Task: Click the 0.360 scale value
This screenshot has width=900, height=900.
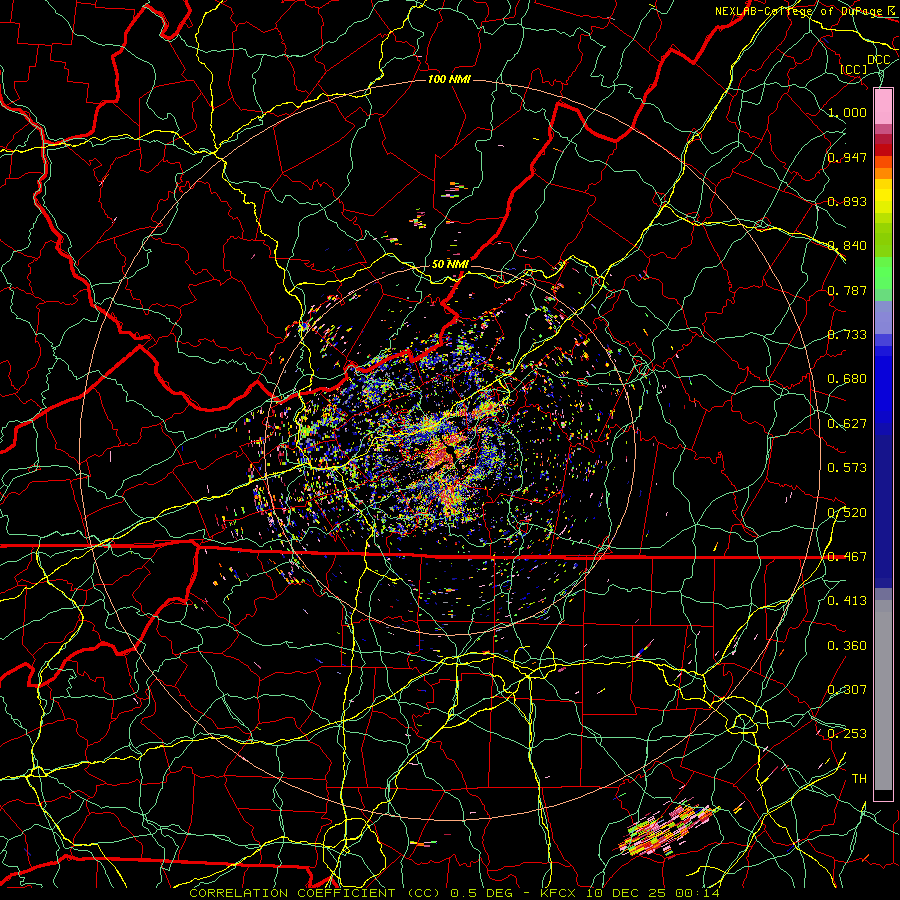Action: (x=847, y=646)
